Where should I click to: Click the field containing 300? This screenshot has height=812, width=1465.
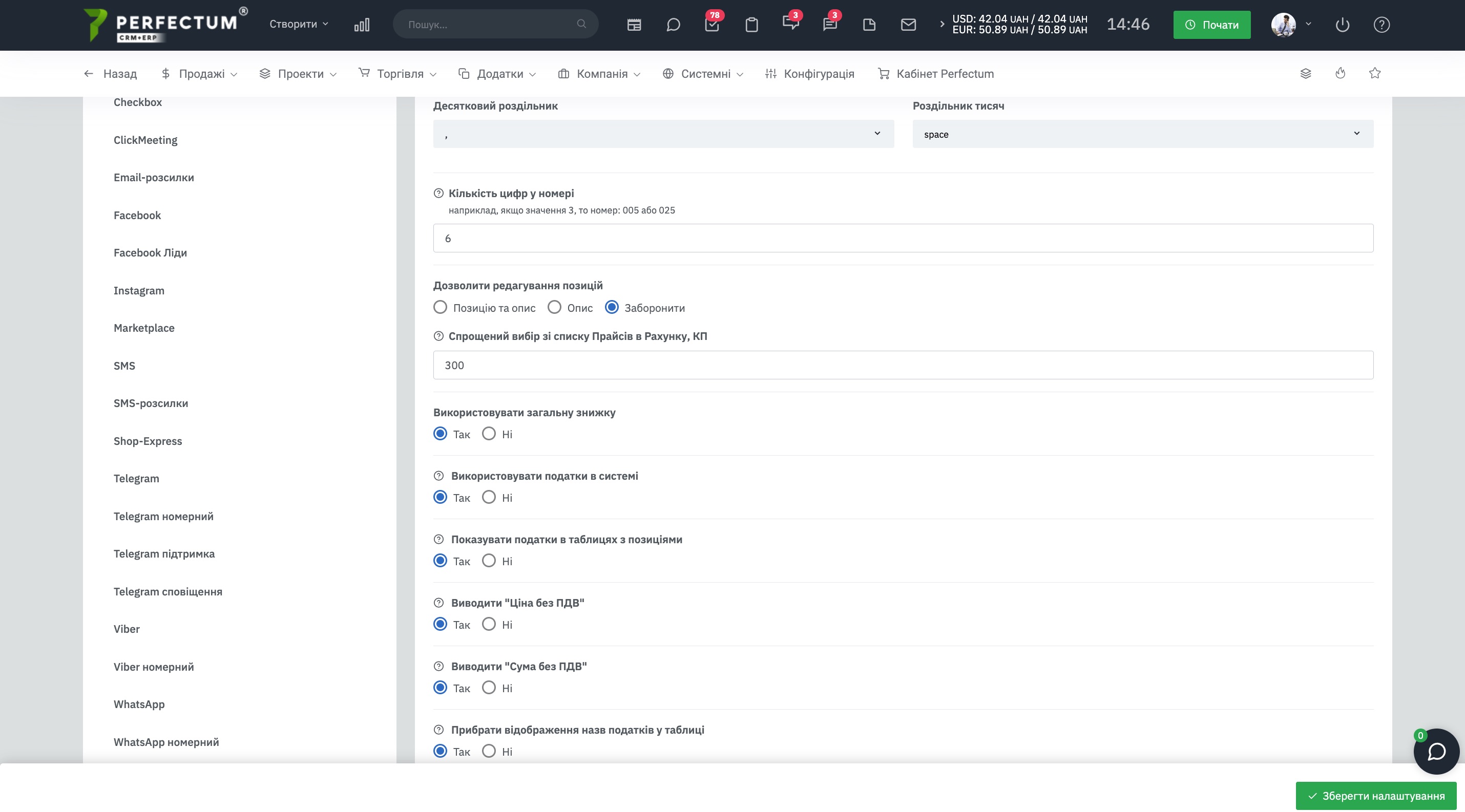[903, 365]
